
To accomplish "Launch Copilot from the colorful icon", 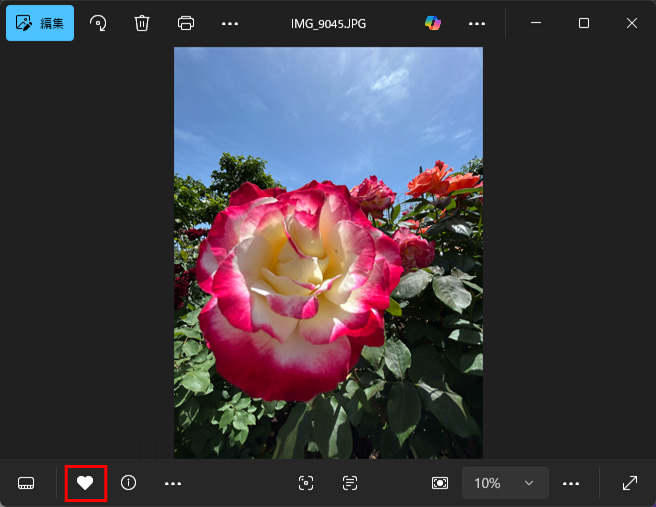I will coord(433,23).
